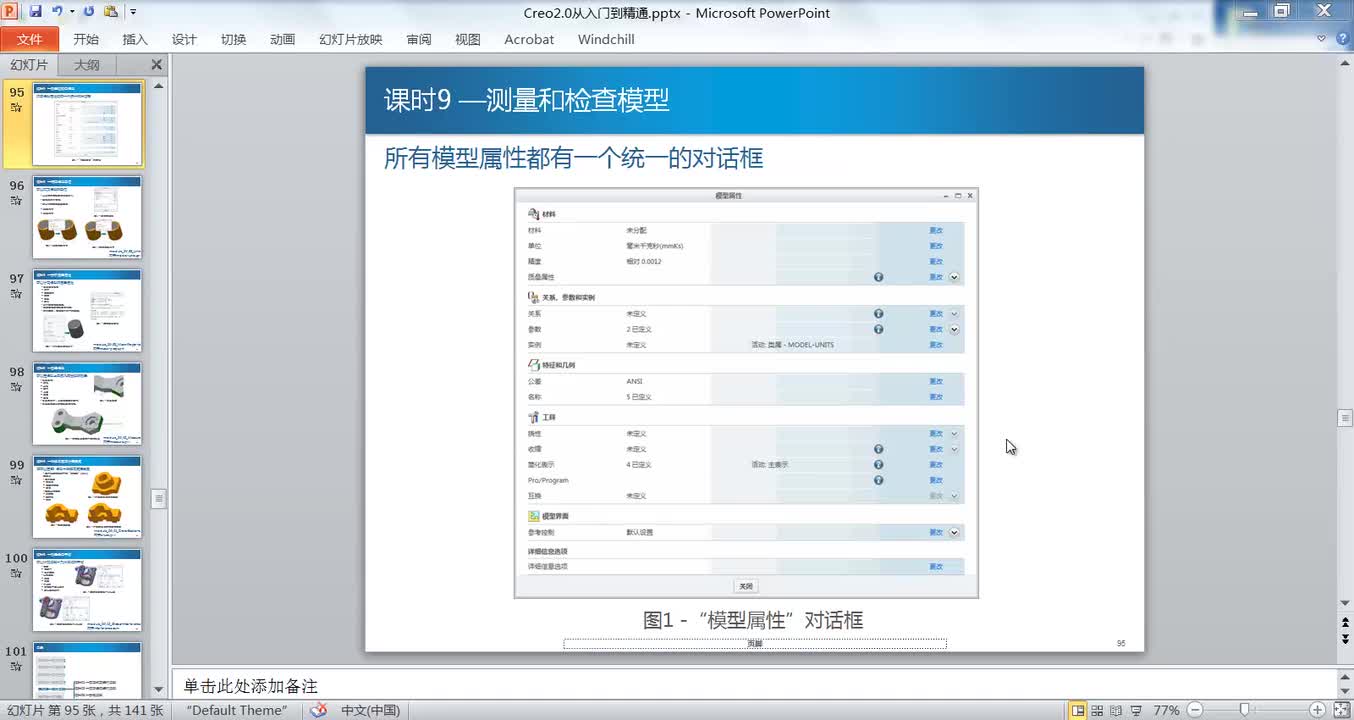Select slide 98 thumbnail
Screen dimensions: 1354x720
[88, 404]
